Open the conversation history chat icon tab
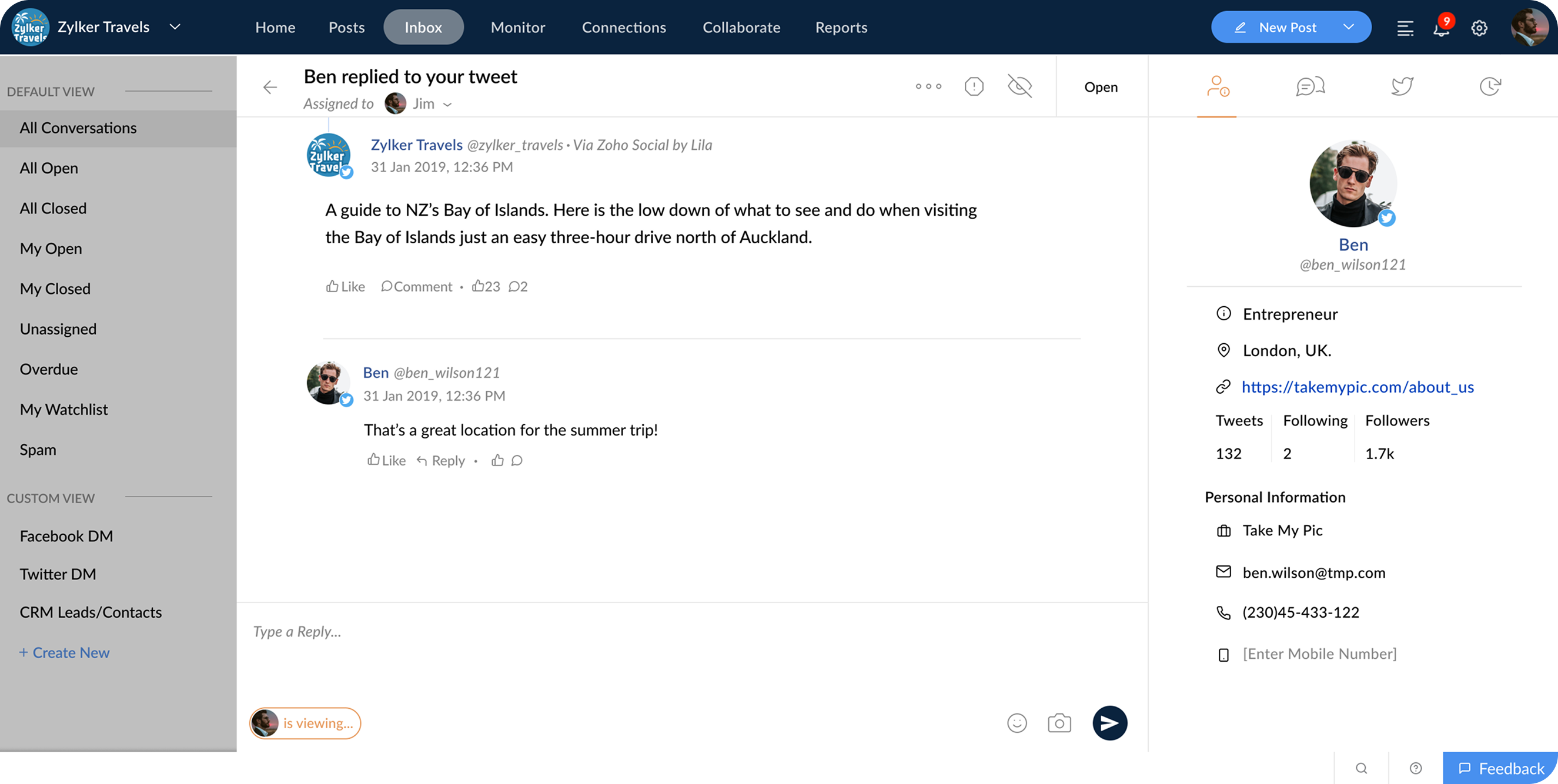The width and height of the screenshot is (1558, 784). coord(1310,86)
